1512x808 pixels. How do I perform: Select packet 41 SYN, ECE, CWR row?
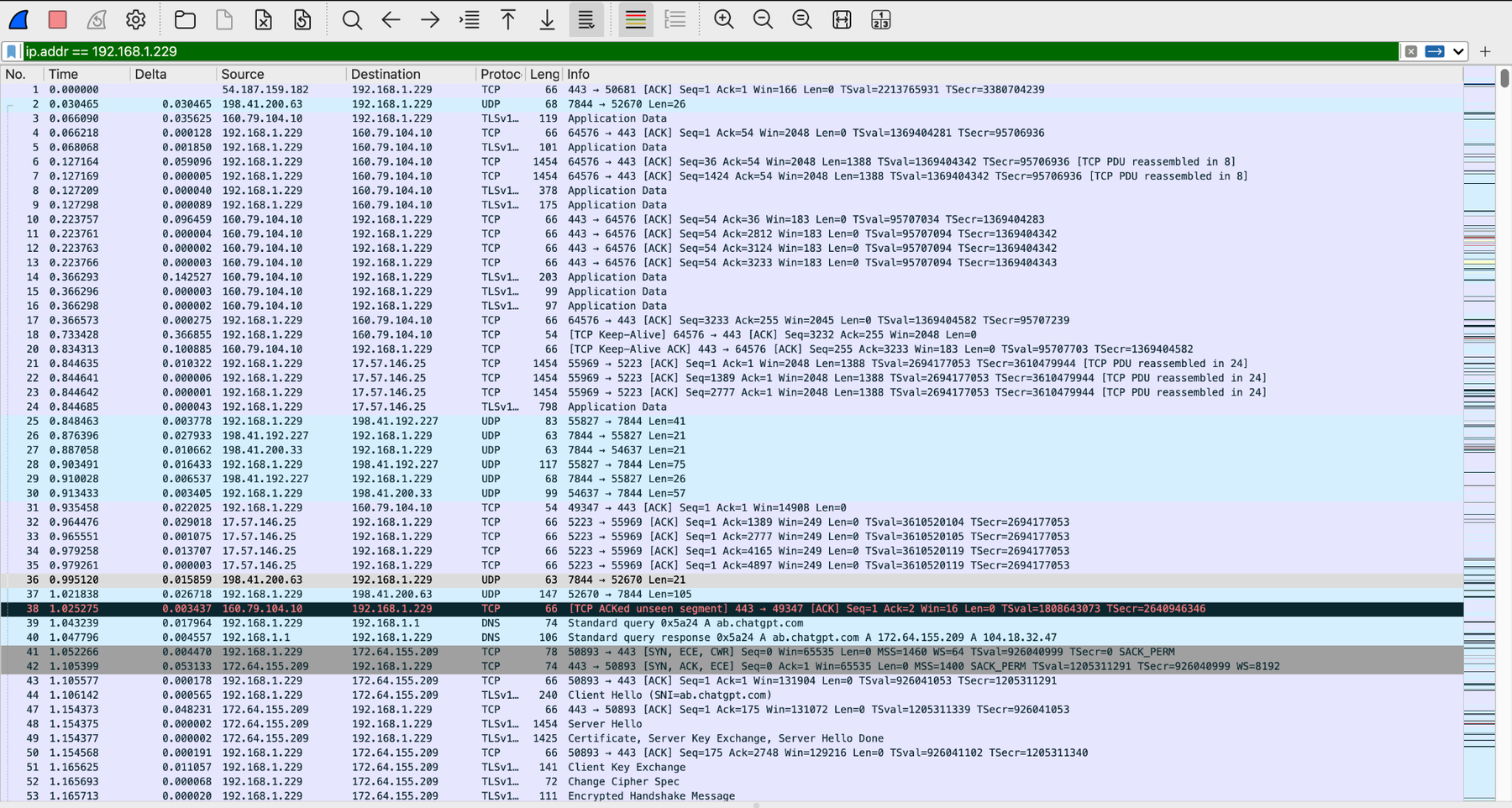point(731,651)
